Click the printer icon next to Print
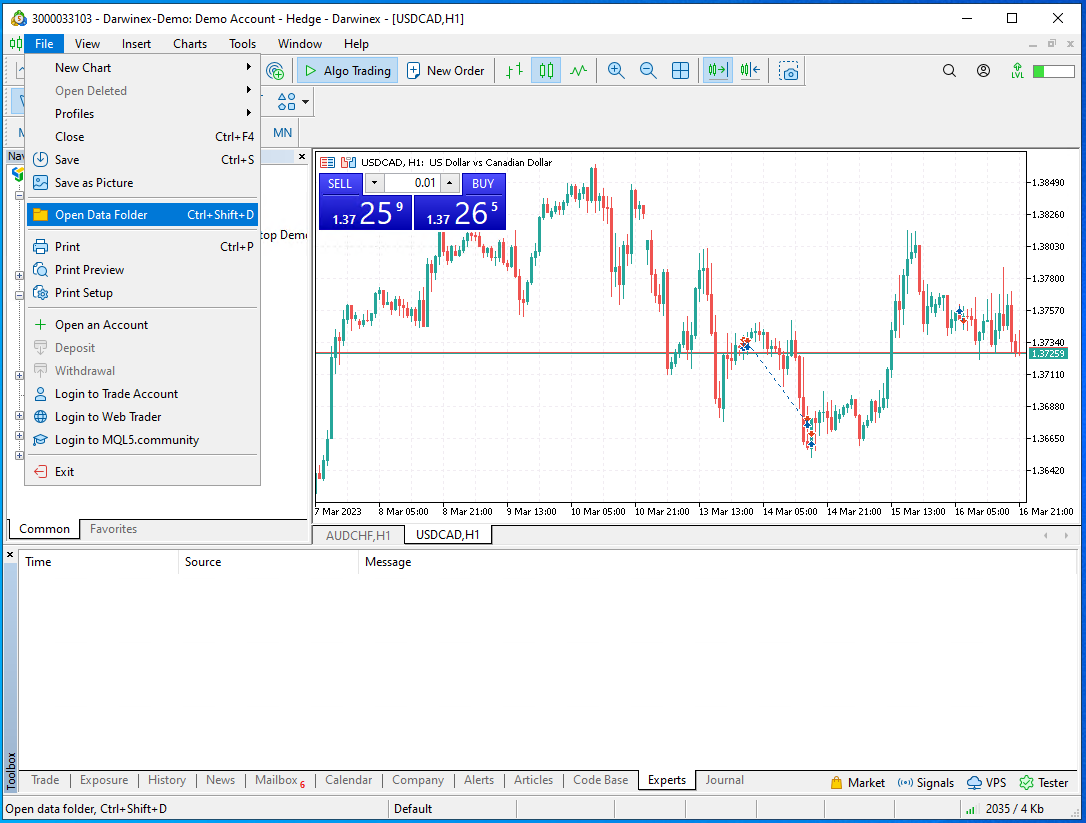The image size is (1086, 823). click(x=41, y=247)
